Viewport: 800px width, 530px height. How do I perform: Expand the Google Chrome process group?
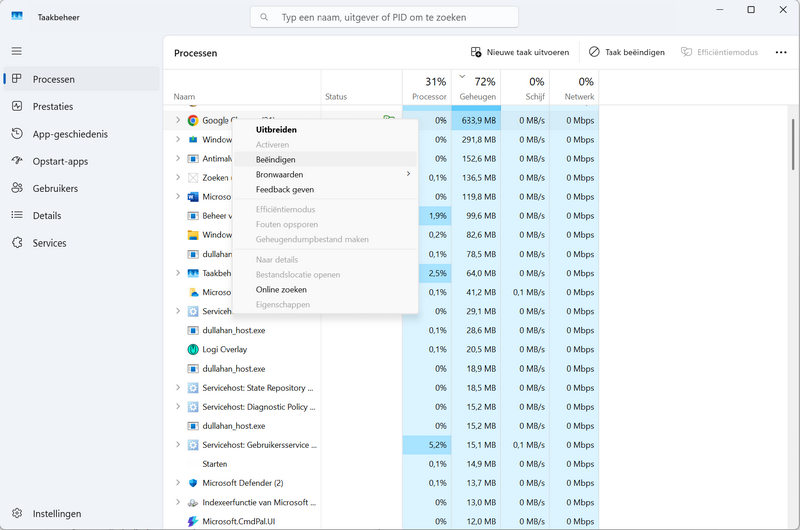178,120
